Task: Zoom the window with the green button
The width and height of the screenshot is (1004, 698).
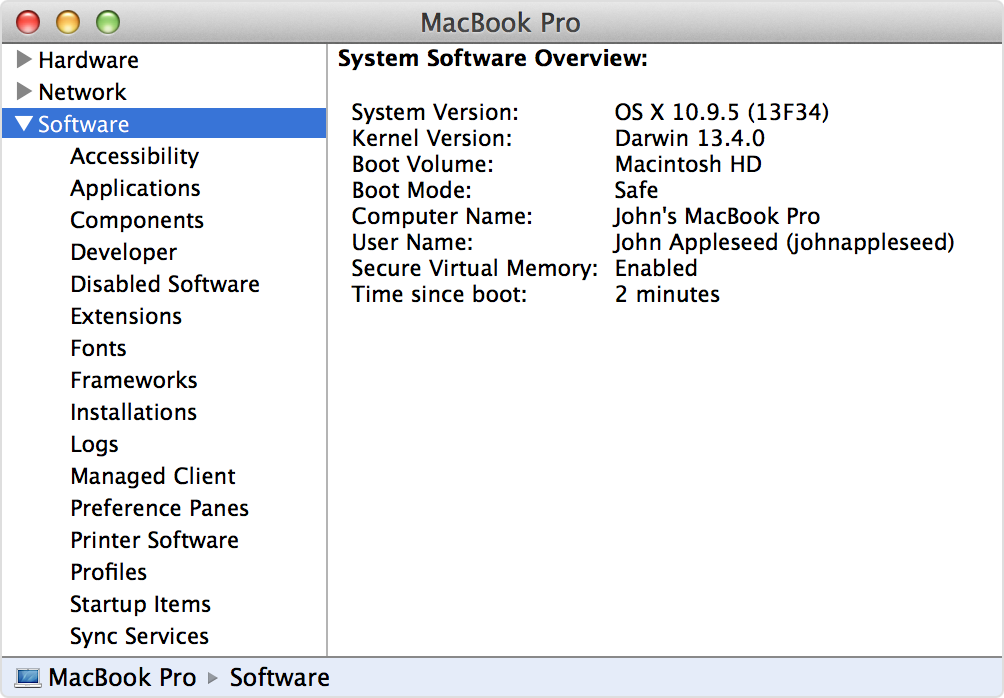Action: [x=108, y=22]
